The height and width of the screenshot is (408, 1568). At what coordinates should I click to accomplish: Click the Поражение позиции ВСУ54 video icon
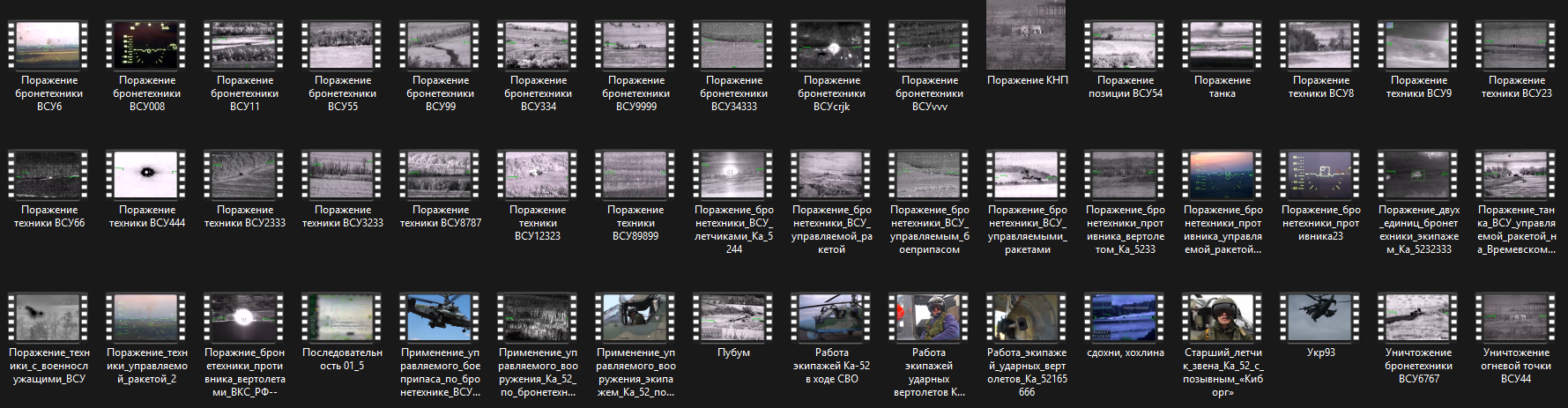click(x=1126, y=46)
